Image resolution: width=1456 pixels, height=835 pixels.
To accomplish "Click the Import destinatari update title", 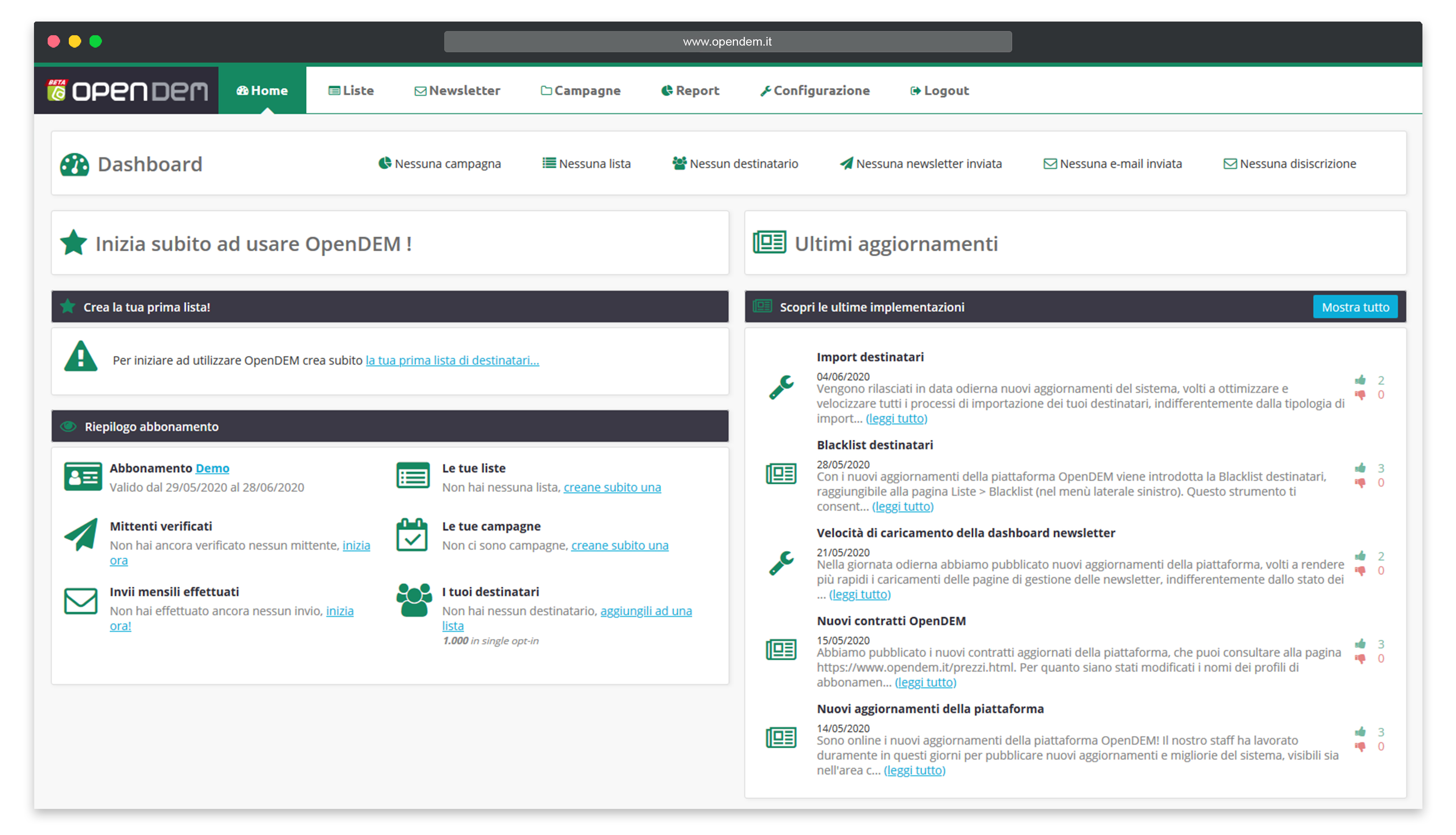I will point(870,357).
